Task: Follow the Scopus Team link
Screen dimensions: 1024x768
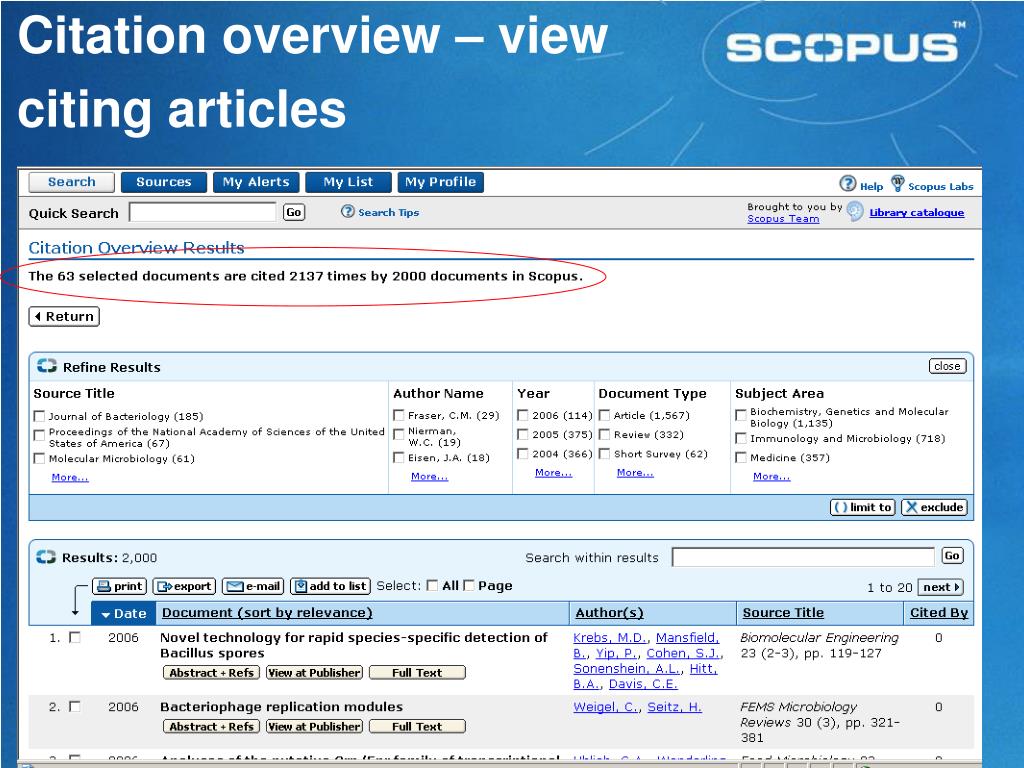Action: point(783,219)
